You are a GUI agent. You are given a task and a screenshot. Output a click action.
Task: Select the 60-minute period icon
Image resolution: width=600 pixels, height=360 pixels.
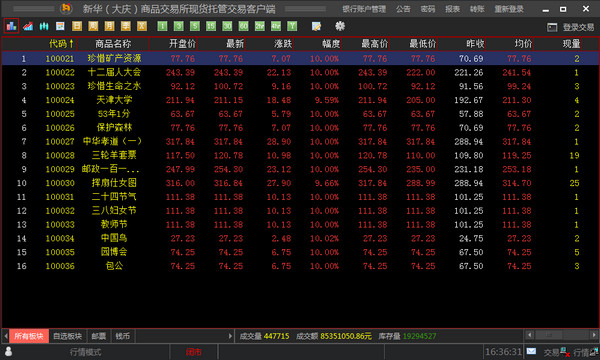(x=243, y=26)
